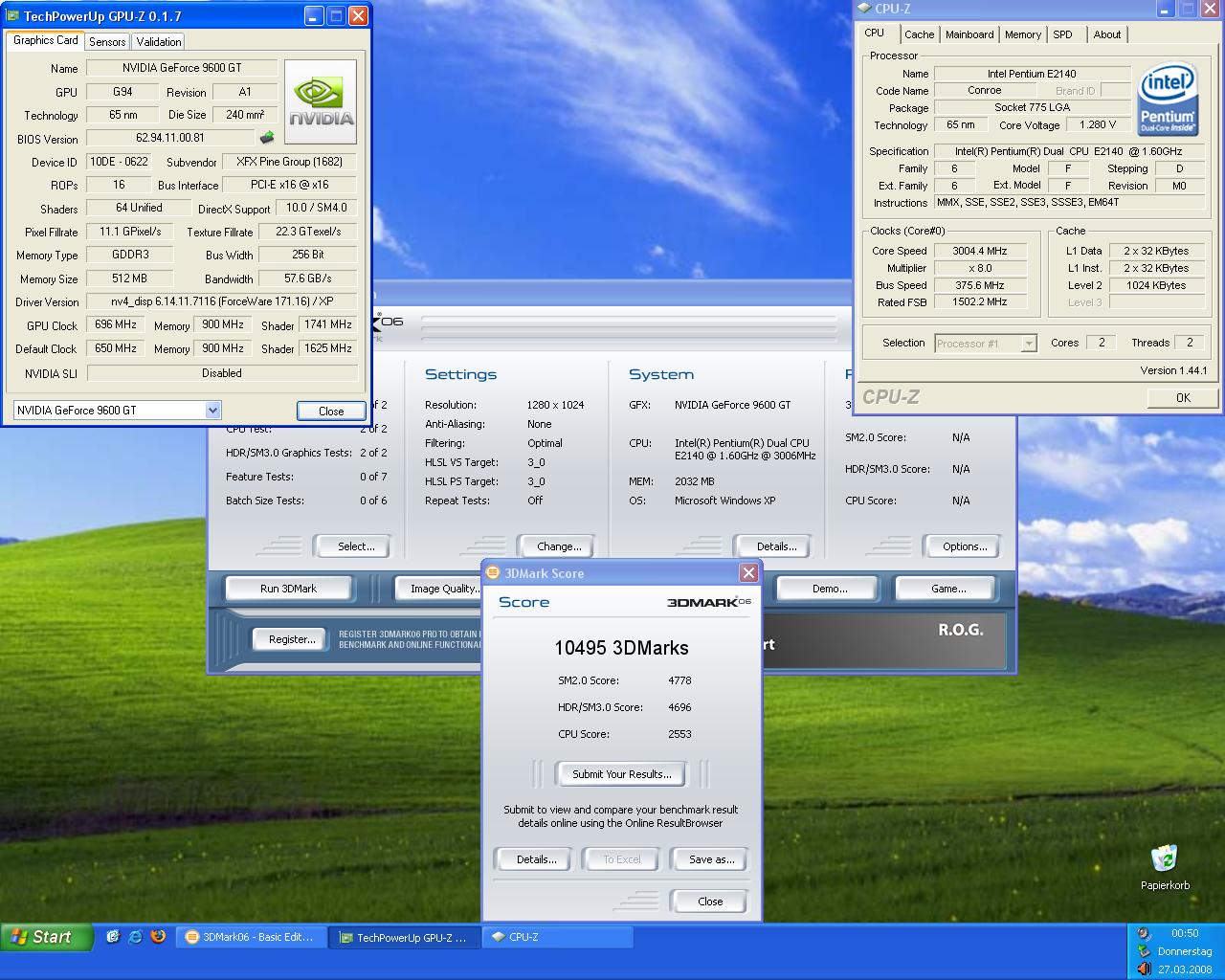
Task: Click the CPU name field Intel Pentium E2140
Action: pyautogui.click(x=1032, y=74)
